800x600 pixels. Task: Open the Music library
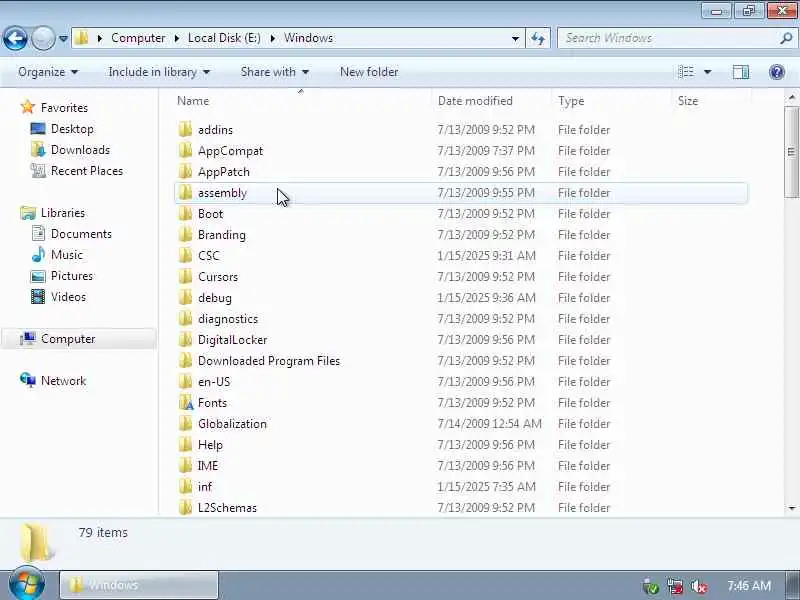(66, 255)
